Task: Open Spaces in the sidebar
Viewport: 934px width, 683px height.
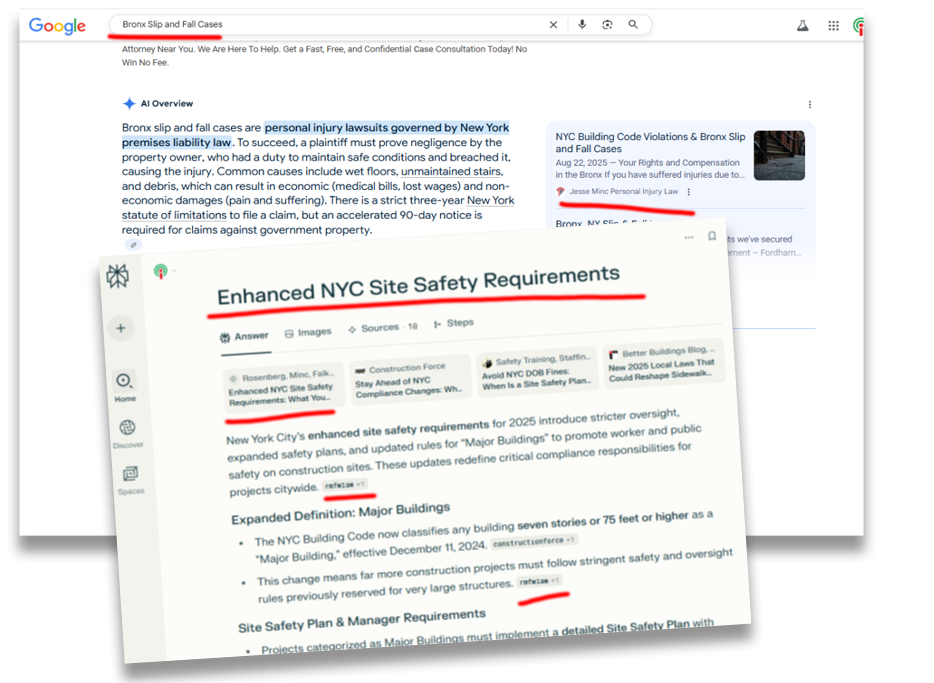Action: (130, 477)
